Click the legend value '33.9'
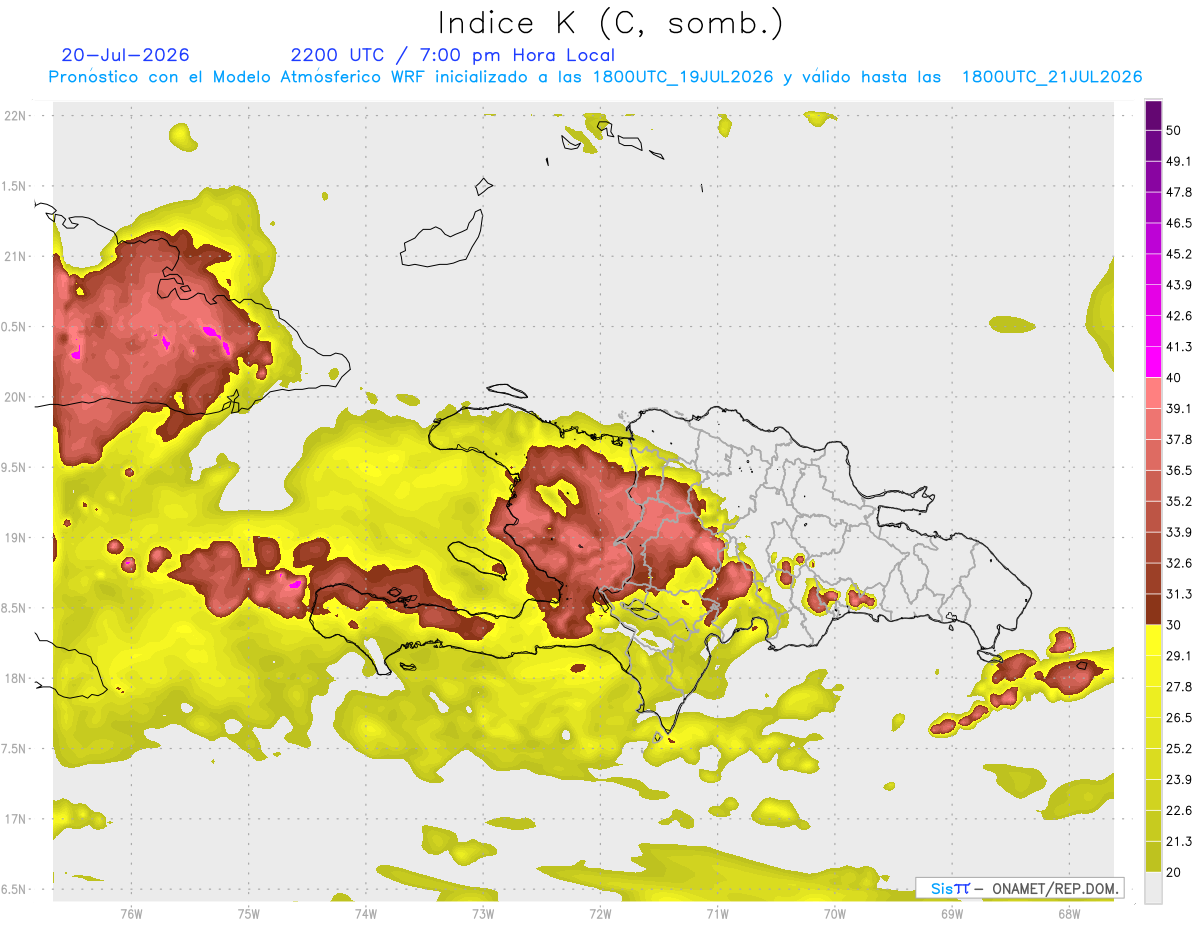This screenshot has width=1200, height=927. (x=1179, y=532)
